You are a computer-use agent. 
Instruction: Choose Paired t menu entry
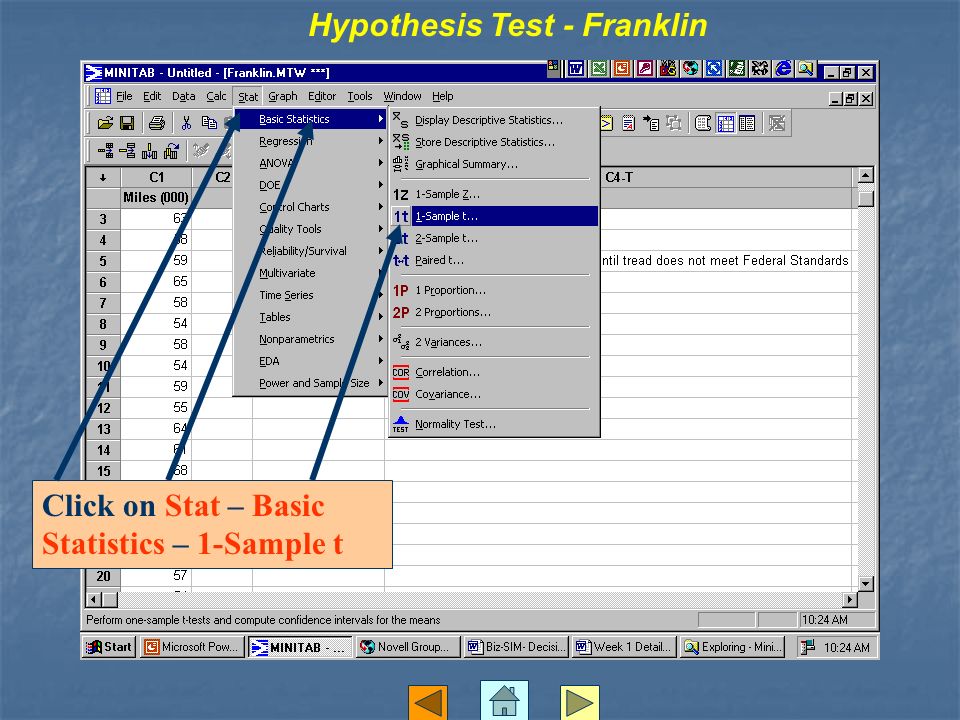[x=494, y=260]
